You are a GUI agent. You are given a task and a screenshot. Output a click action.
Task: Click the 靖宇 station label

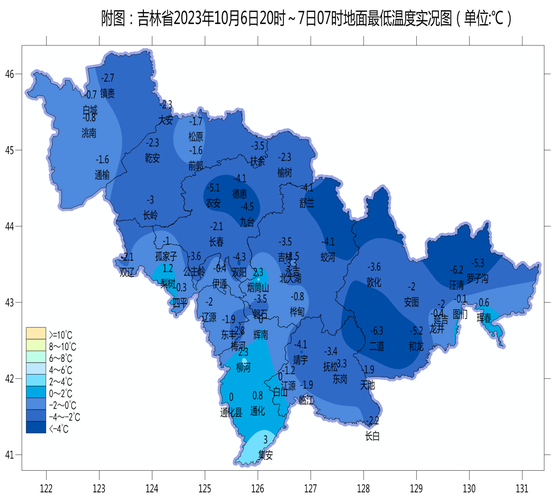[301, 359]
